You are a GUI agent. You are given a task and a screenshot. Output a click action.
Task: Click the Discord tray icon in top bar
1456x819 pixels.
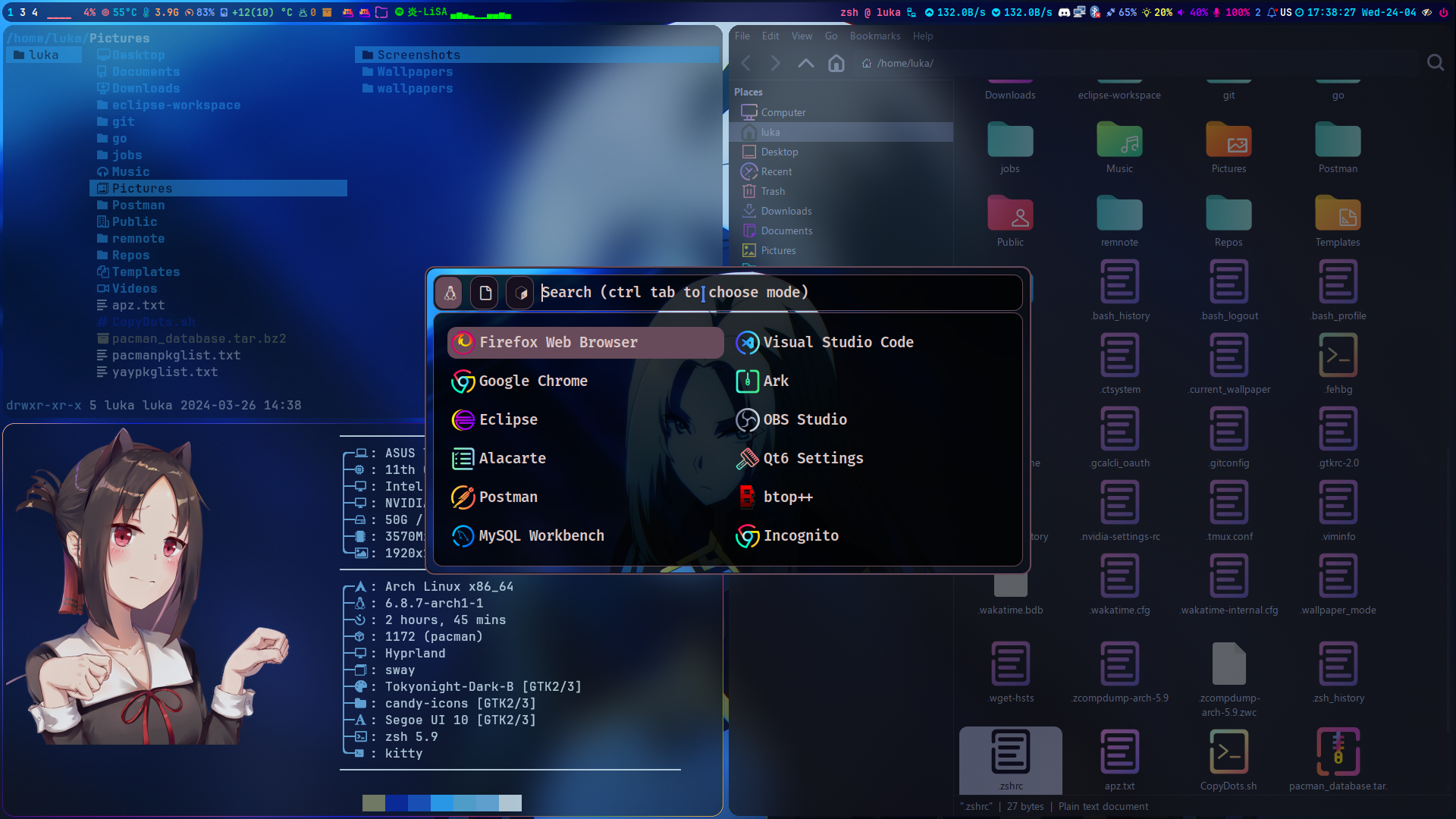(1064, 12)
